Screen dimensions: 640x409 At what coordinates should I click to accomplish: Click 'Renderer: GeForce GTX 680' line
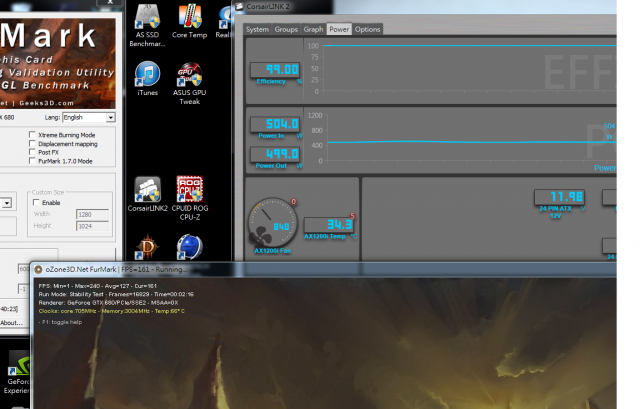(x=108, y=302)
